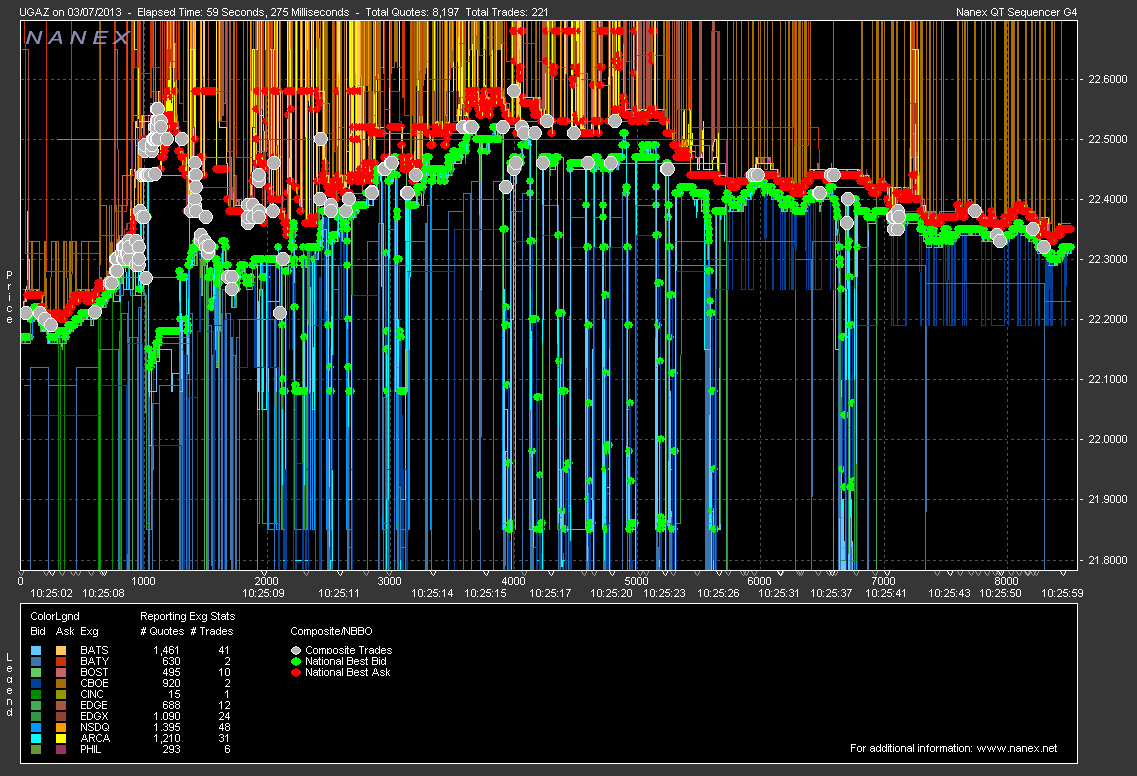Select the PHIL ask purple swatch
The height and width of the screenshot is (776, 1137).
(61, 749)
